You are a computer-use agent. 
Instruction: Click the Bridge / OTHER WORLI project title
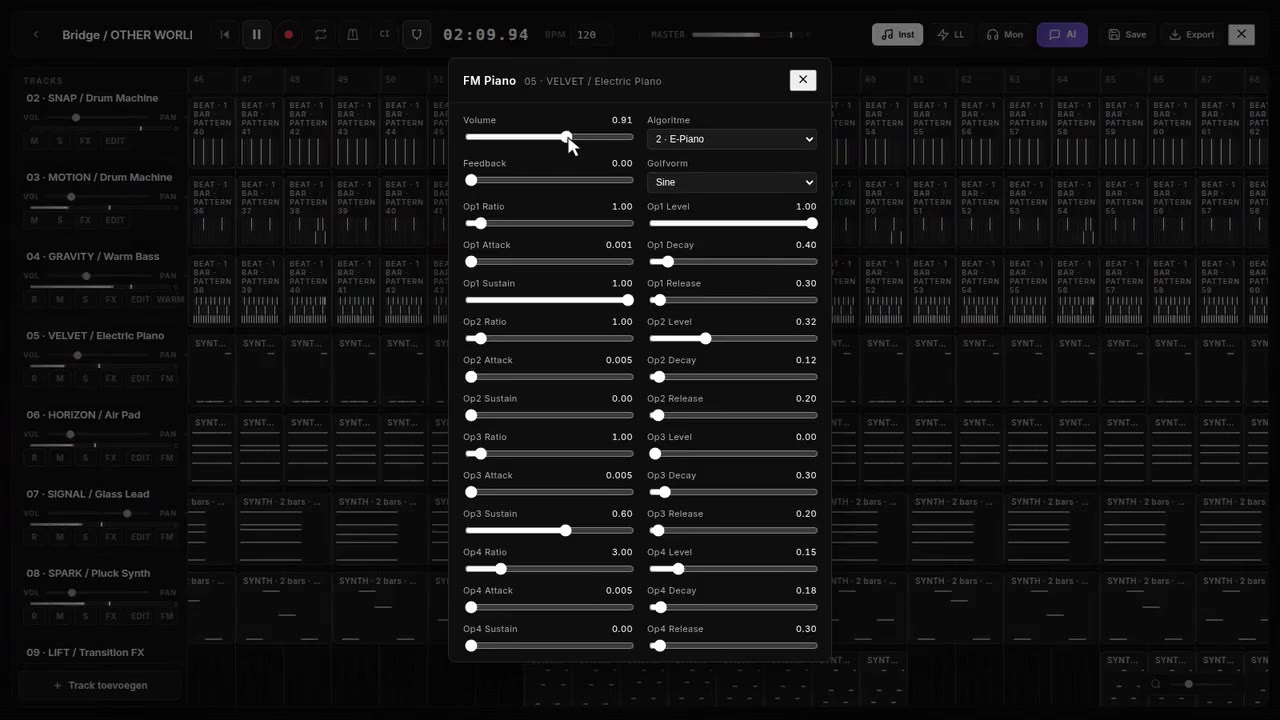click(127, 34)
